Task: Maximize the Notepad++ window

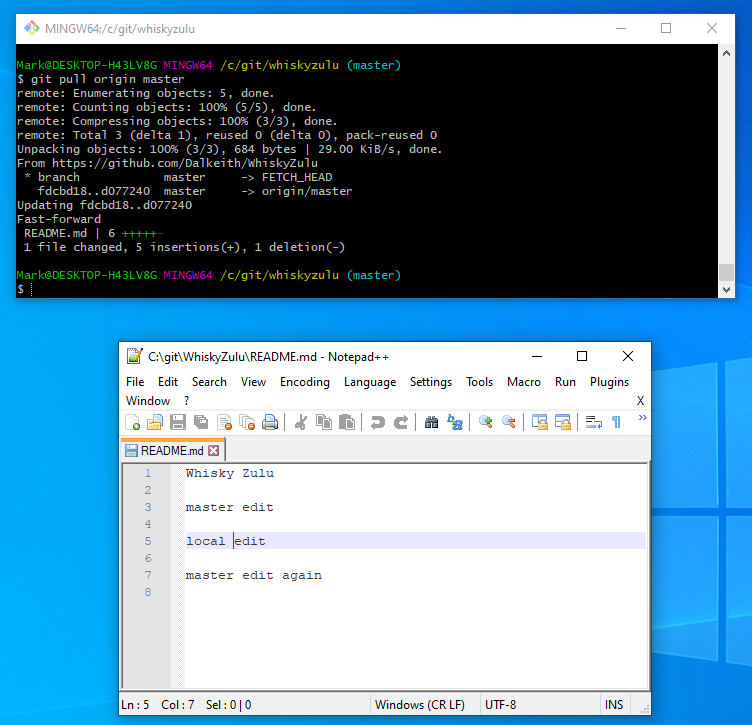Action: tap(582, 356)
